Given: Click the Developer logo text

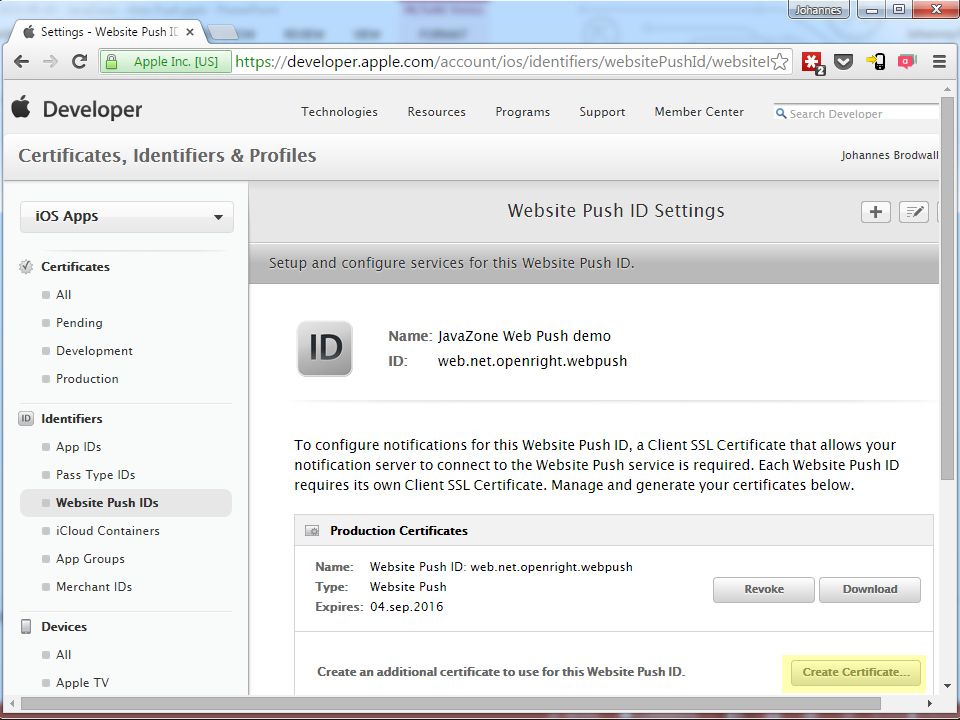Looking at the screenshot, I should tap(92, 109).
